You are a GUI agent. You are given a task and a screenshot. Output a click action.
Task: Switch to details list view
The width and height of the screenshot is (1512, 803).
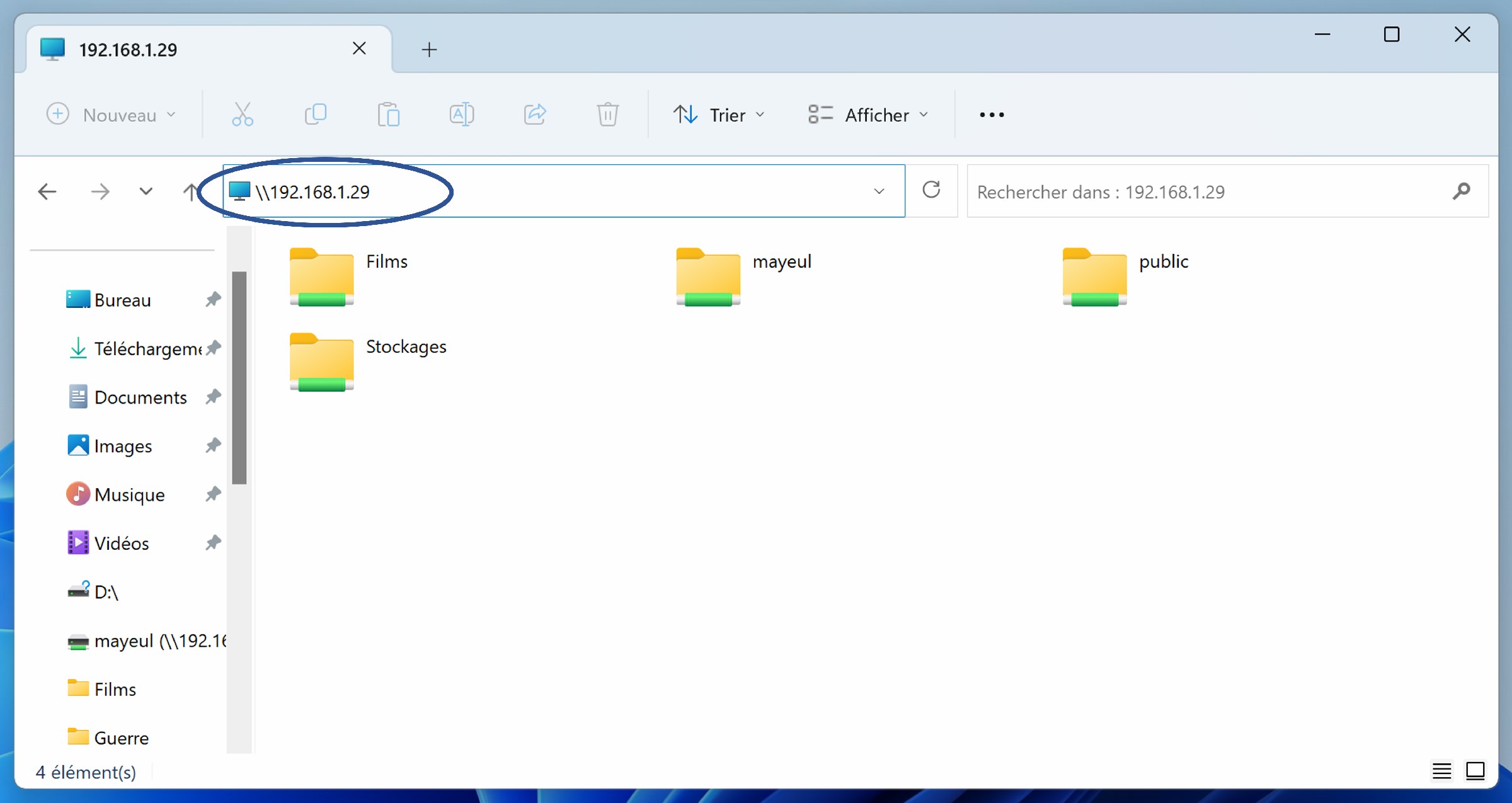point(1441,770)
